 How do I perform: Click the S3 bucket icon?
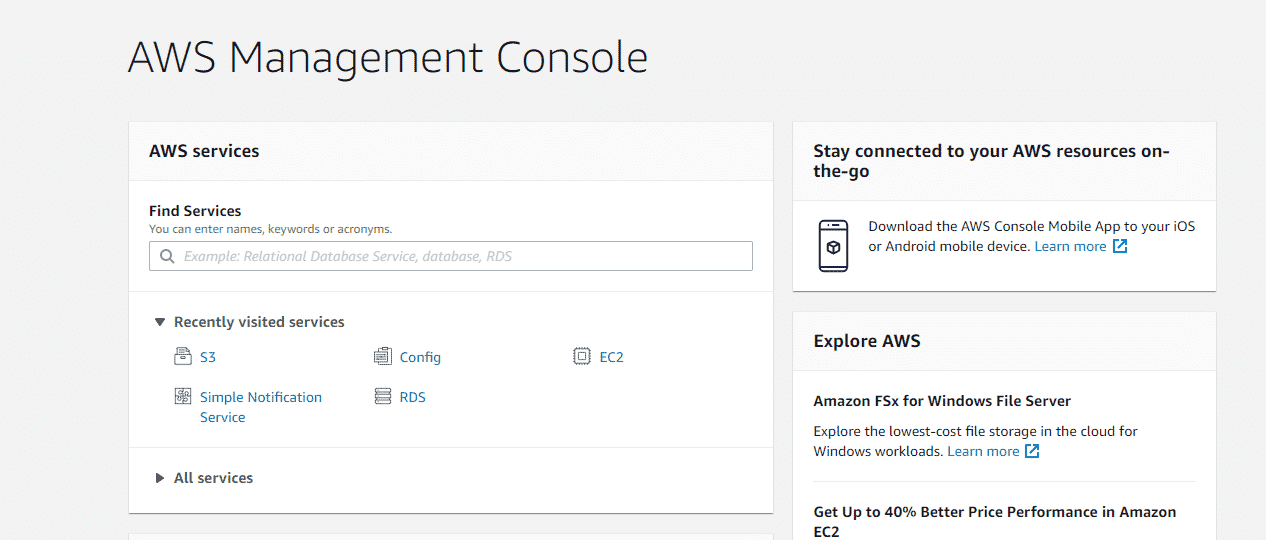coord(182,356)
